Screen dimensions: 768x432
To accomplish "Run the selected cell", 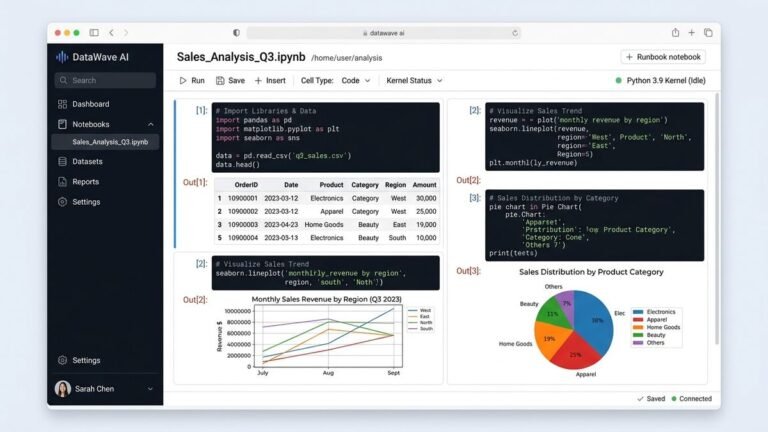I will pyautogui.click(x=192, y=81).
